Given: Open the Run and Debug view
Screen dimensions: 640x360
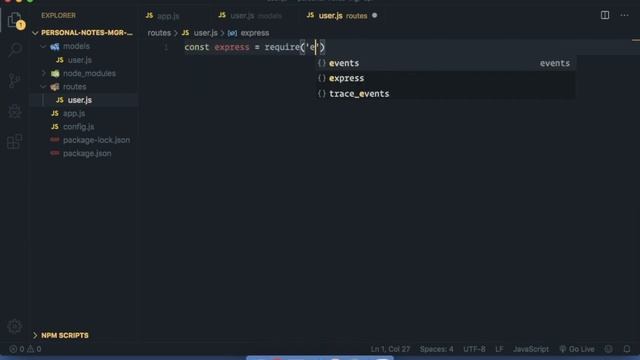Looking at the screenshot, I should 15,111.
